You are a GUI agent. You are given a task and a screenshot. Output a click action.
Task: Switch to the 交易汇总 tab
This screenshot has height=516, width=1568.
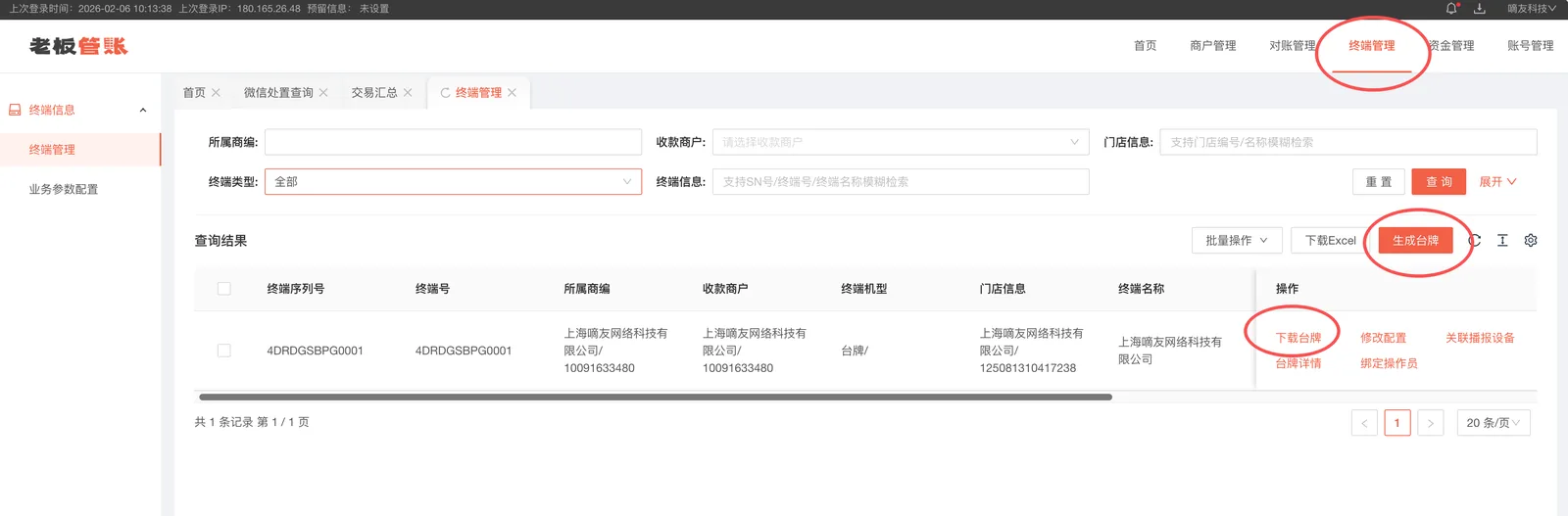coord(374,93)
